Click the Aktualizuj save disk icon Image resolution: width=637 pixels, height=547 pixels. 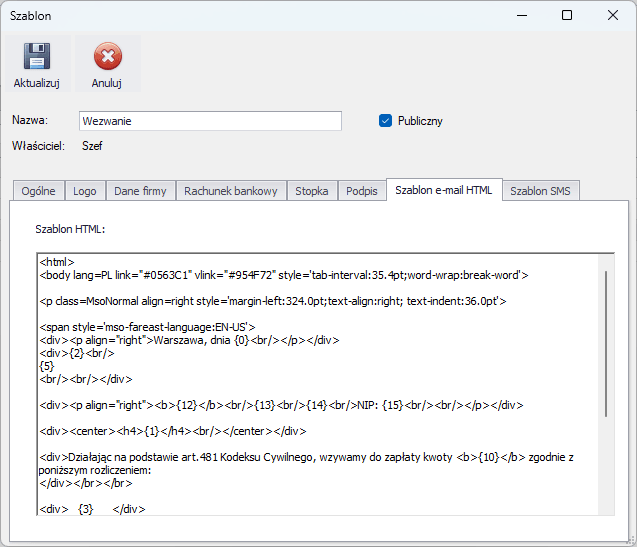tap(37, 56)
